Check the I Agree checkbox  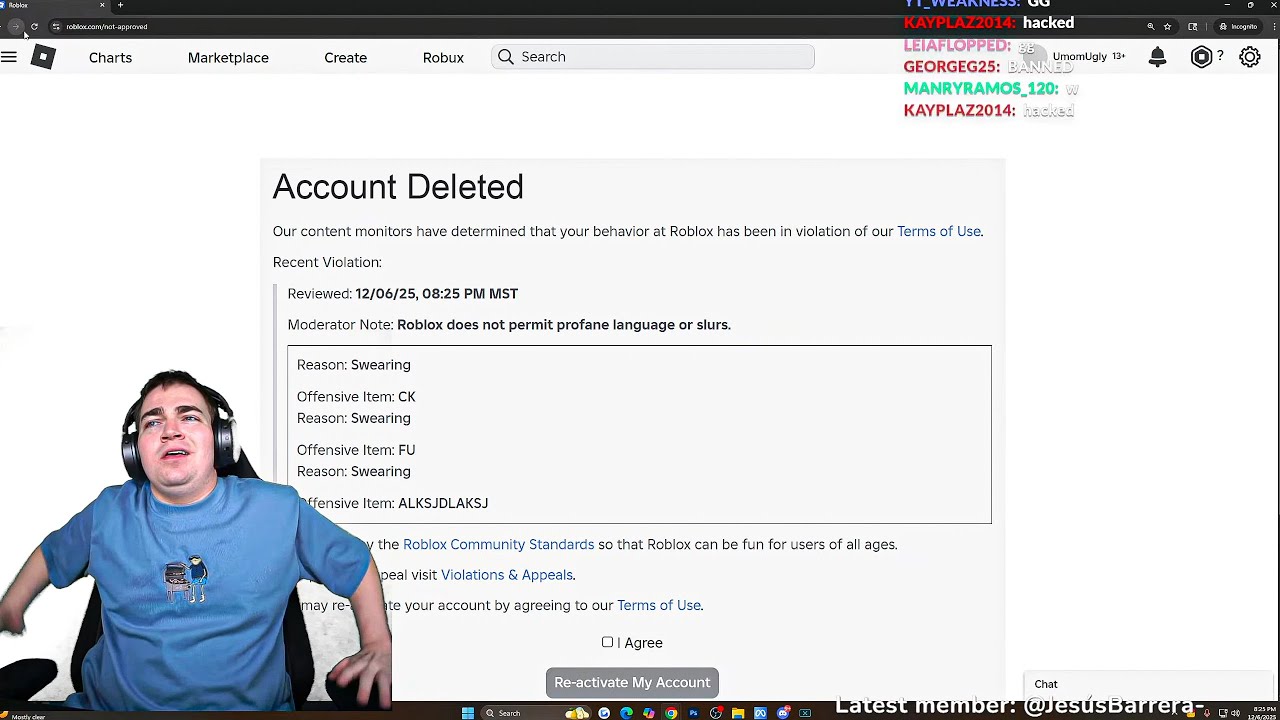click(607, 642)
